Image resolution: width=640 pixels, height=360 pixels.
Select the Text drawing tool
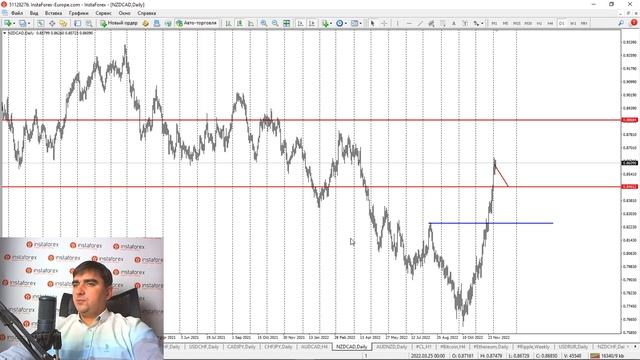[x=453, y=23]
